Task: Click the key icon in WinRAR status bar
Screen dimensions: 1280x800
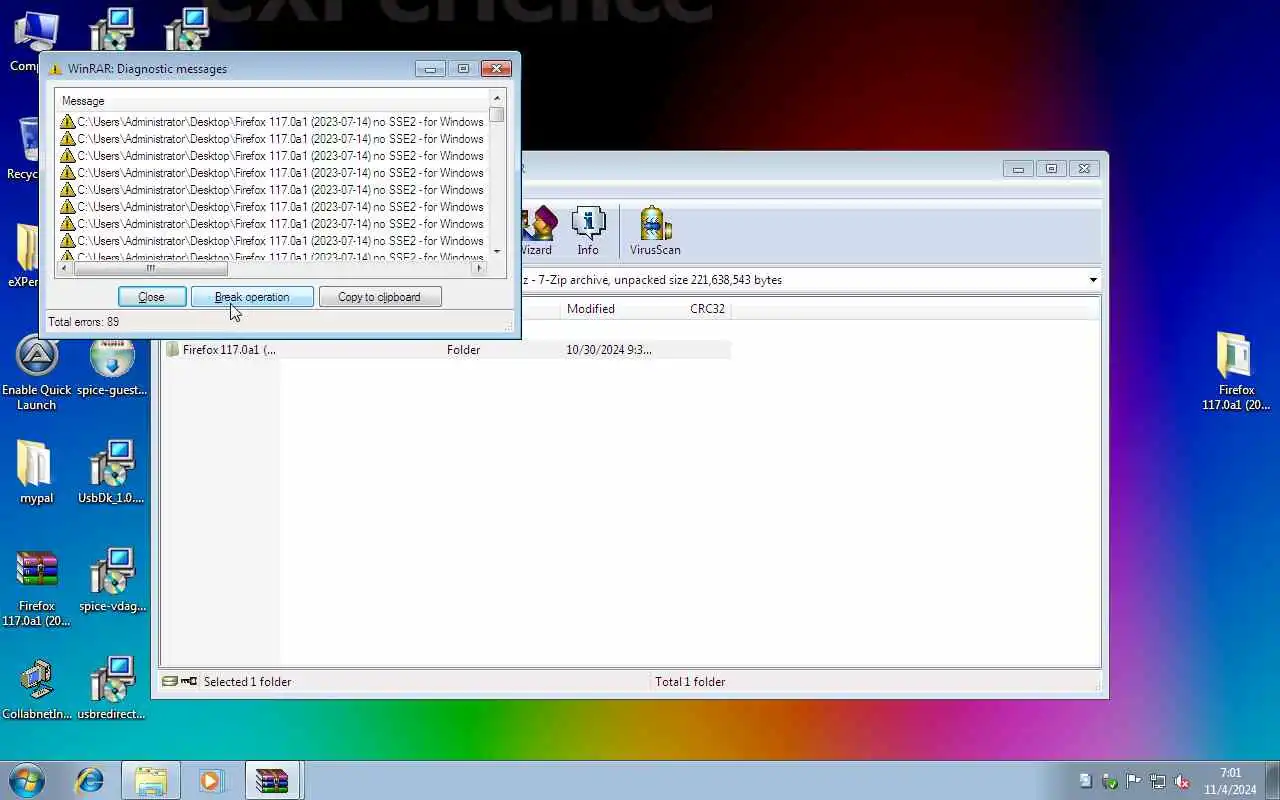Action: click(188, 681)
